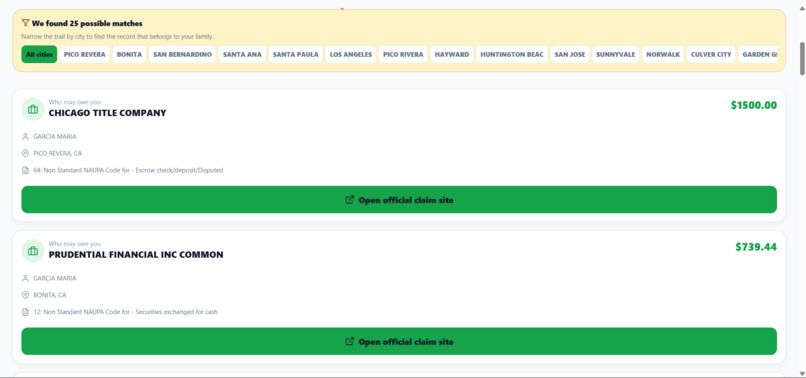Pick the PICO RIVERA city chip
Viewport: 806px width, 378px height.
tap(403, 55)
